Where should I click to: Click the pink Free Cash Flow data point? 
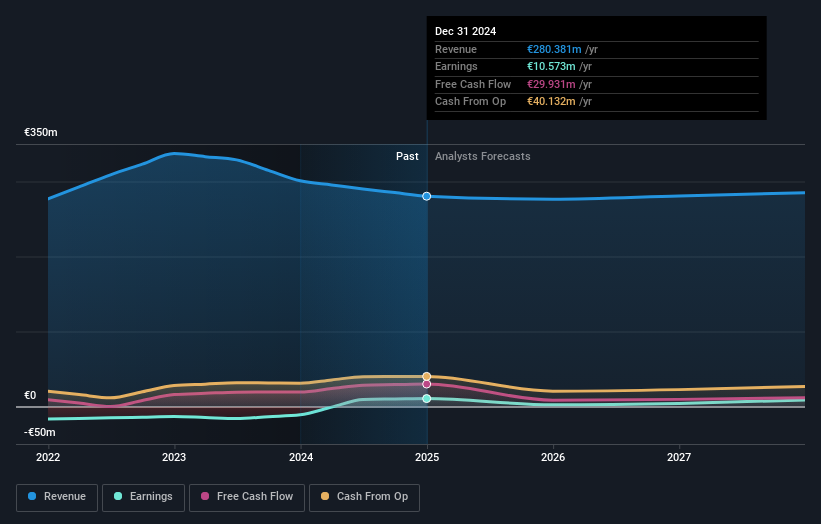(x=427, y=384)
